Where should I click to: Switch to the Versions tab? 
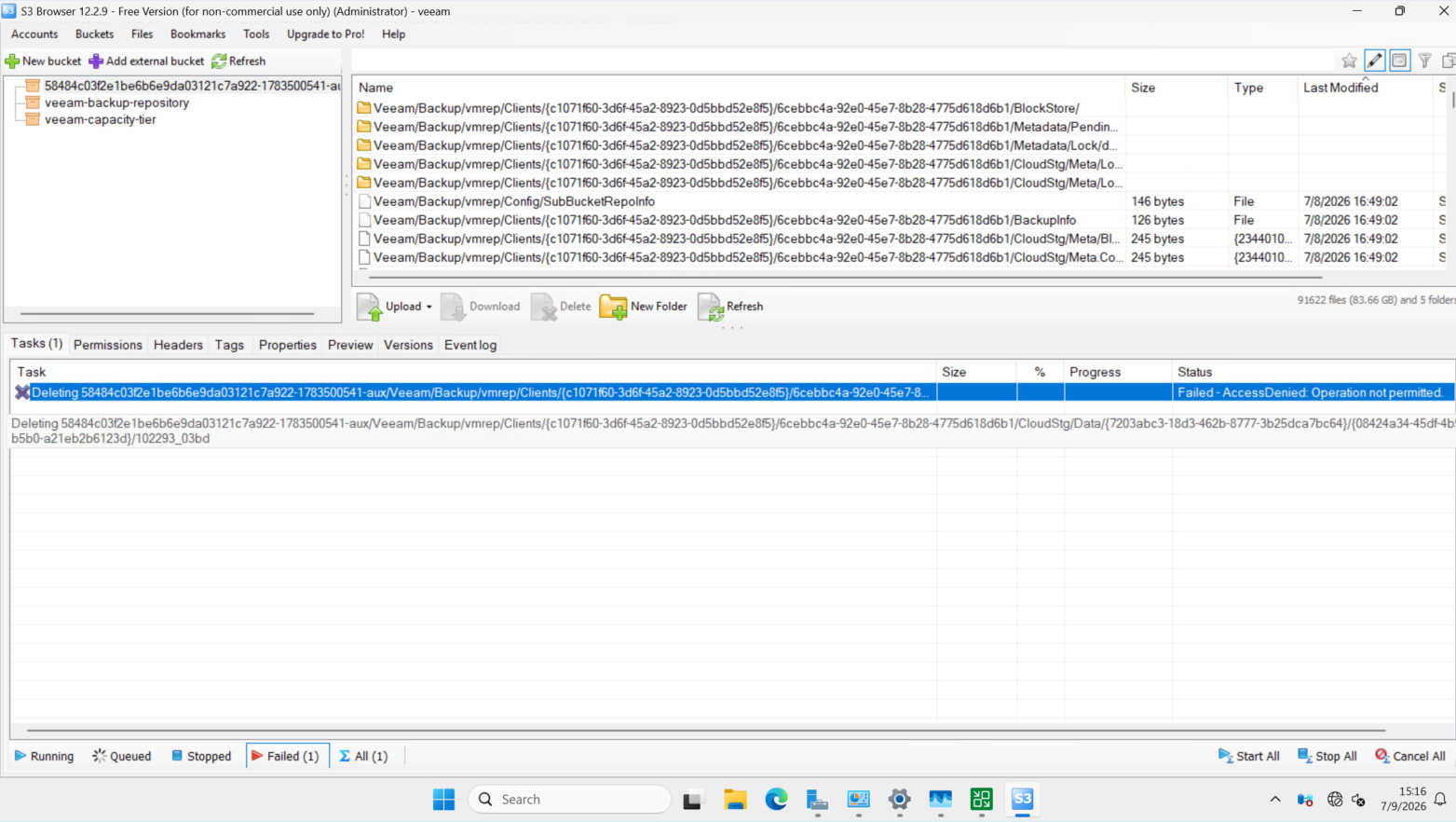tap(408, 345)
